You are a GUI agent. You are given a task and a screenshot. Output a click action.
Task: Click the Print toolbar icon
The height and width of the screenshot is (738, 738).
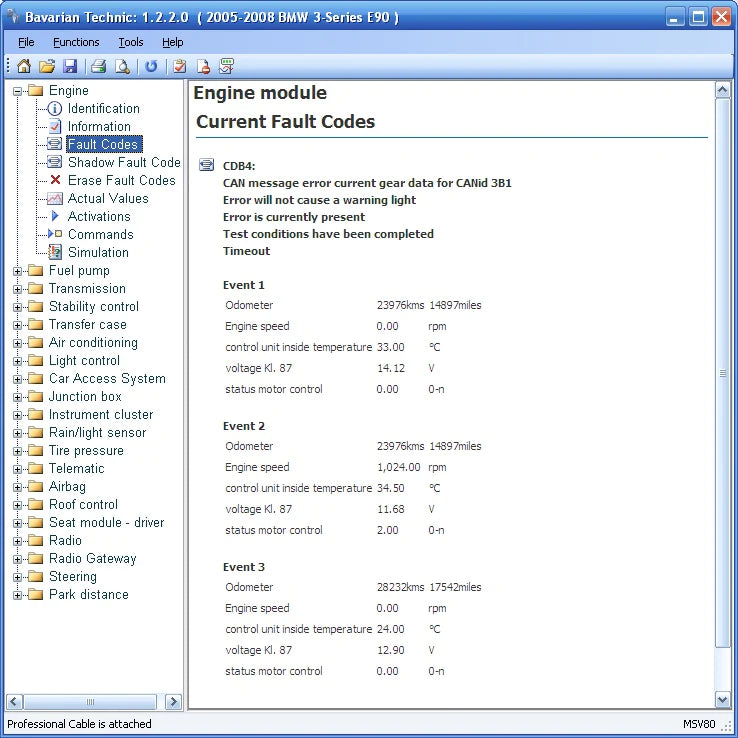99,67
